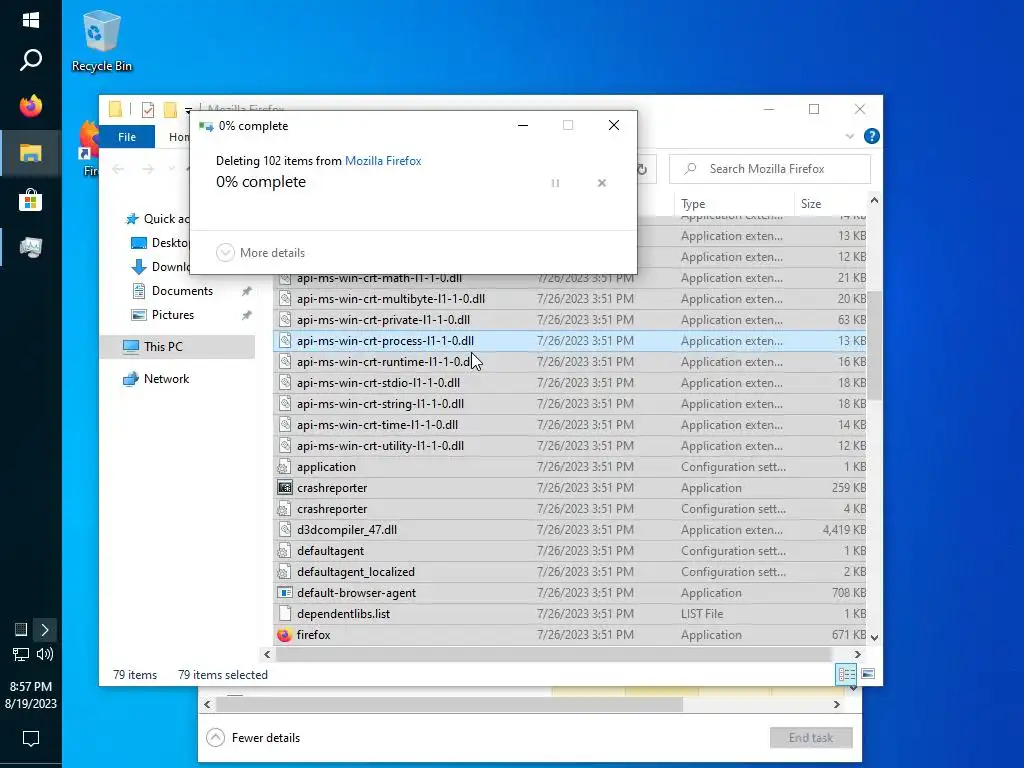Viewport: 1024px width, 768px height.
Task: Expand More details in delete dialog
Action: tap(261, 253)
